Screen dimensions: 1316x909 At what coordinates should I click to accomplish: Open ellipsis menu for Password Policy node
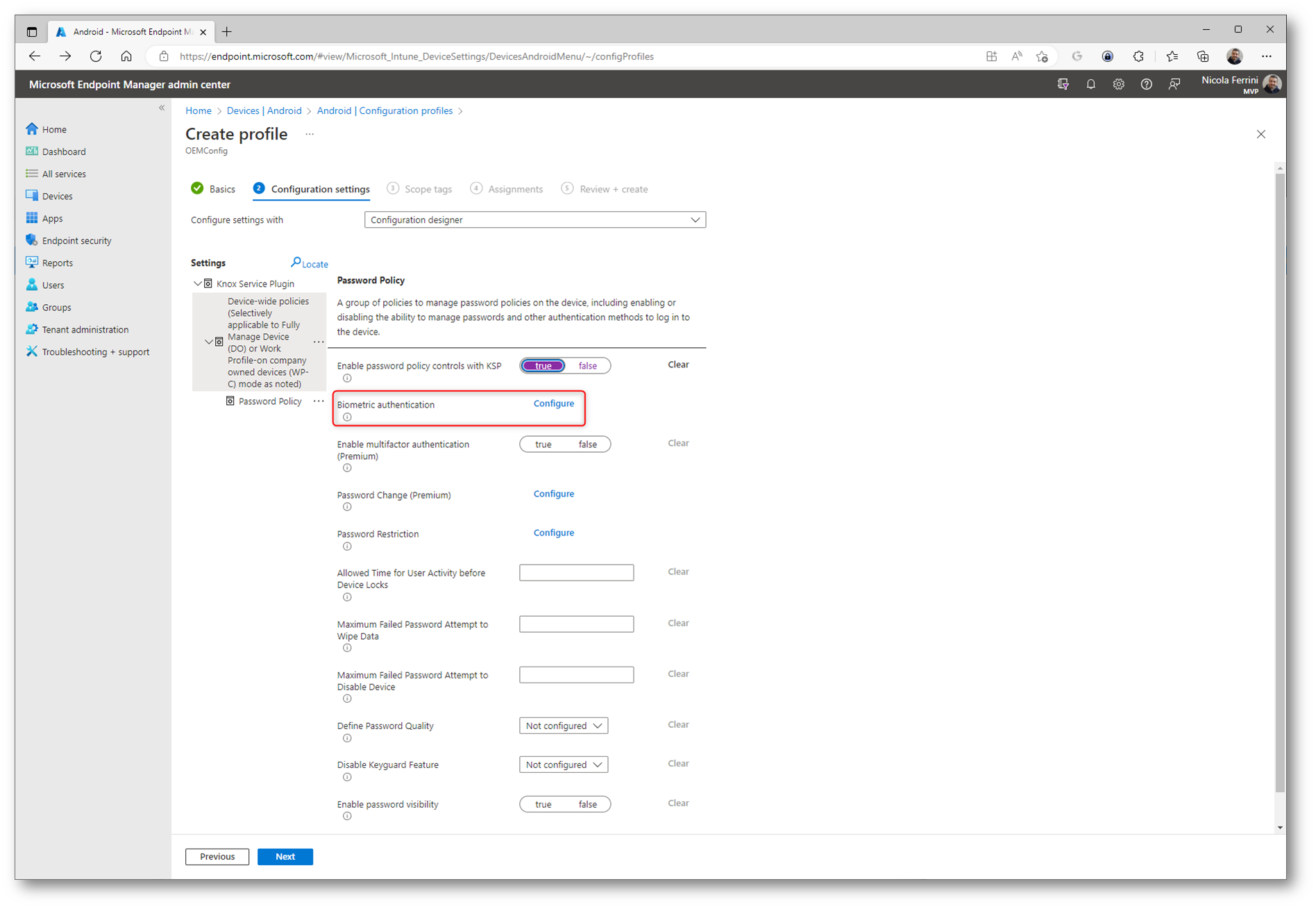[319, 401]
